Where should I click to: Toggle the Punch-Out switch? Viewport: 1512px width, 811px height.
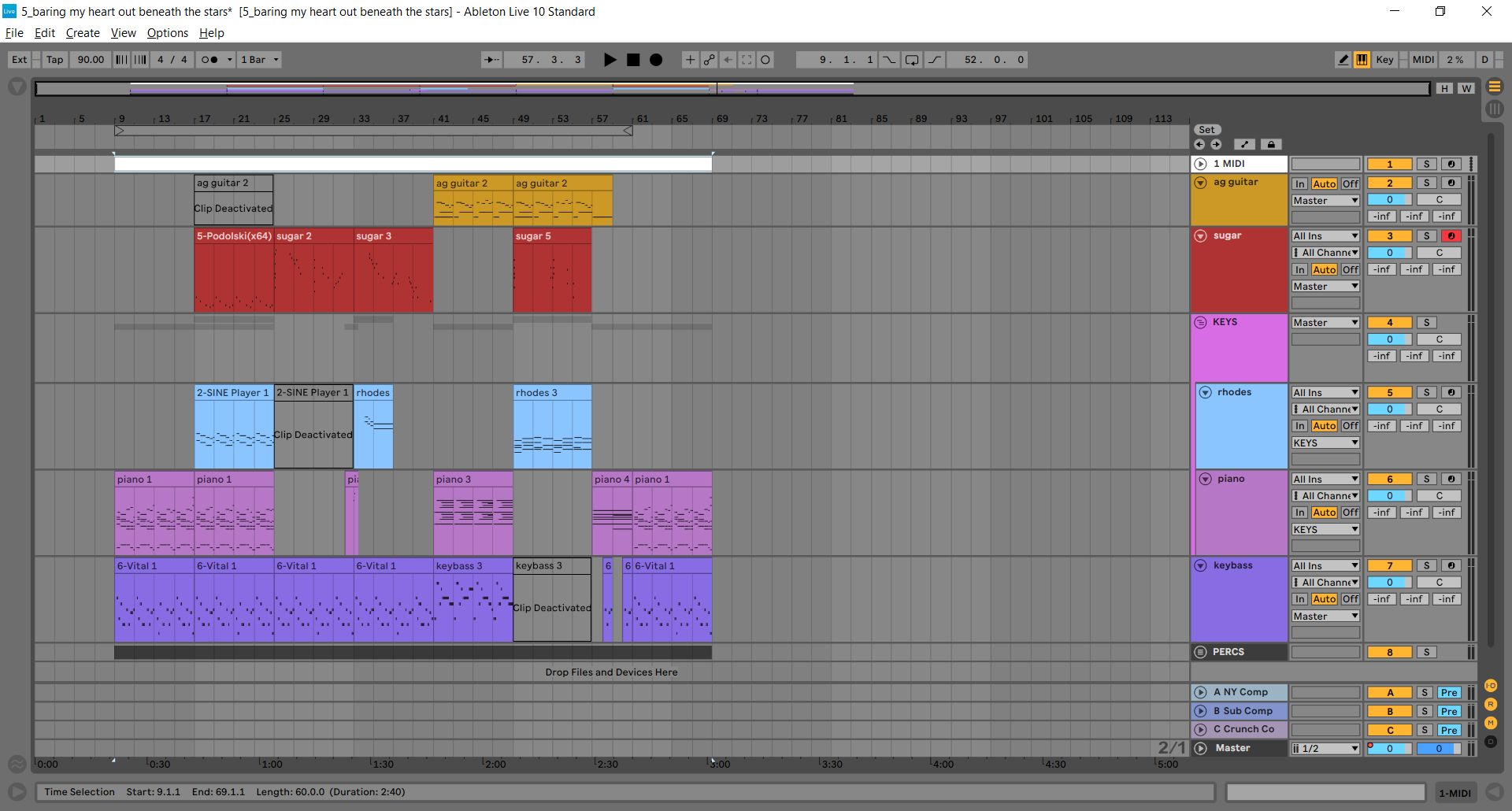[x=935, y=60]
